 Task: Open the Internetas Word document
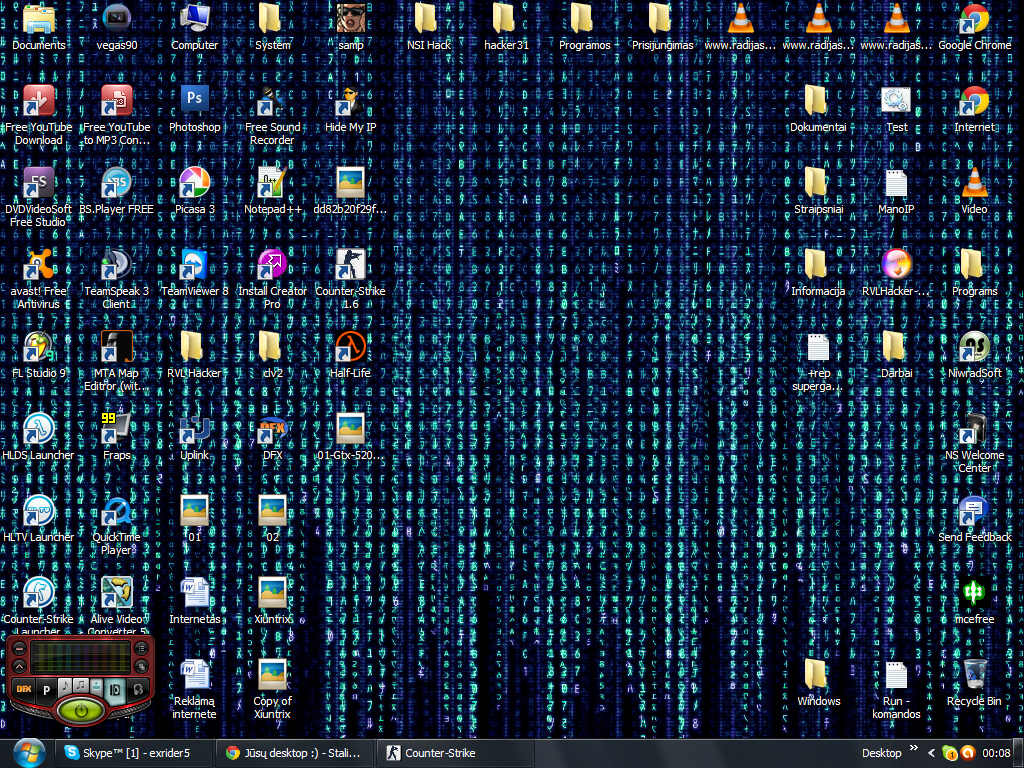[195, 601]
